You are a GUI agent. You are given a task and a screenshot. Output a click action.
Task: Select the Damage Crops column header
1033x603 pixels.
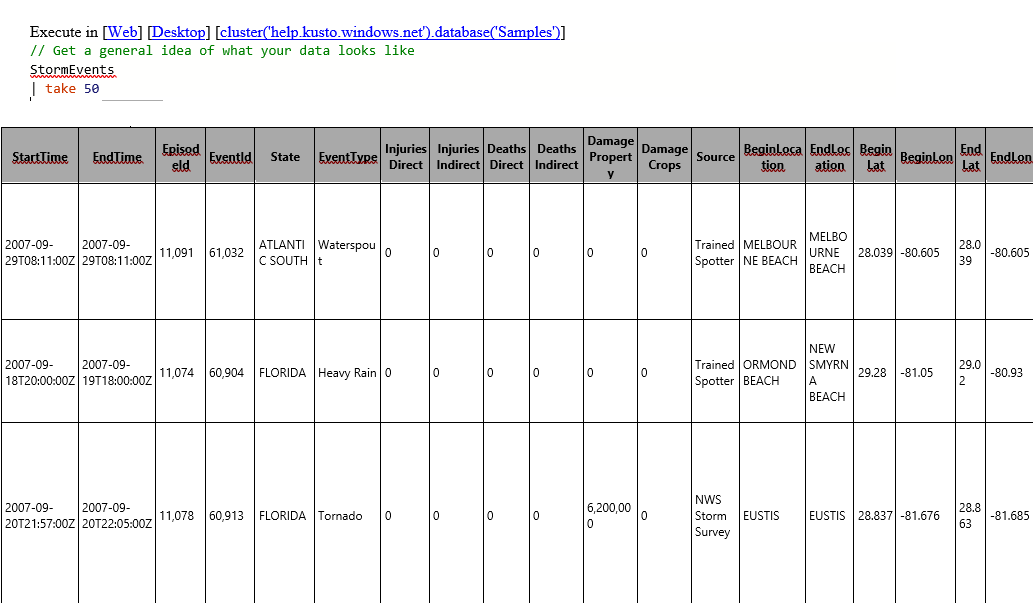coord(665,156)
